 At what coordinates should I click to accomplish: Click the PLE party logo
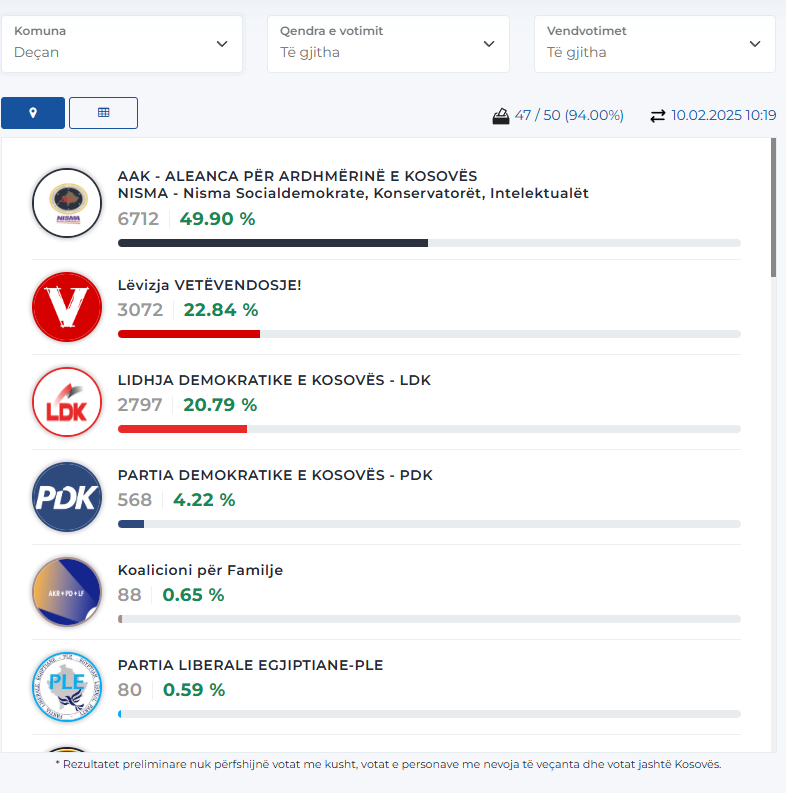[67, 687]
